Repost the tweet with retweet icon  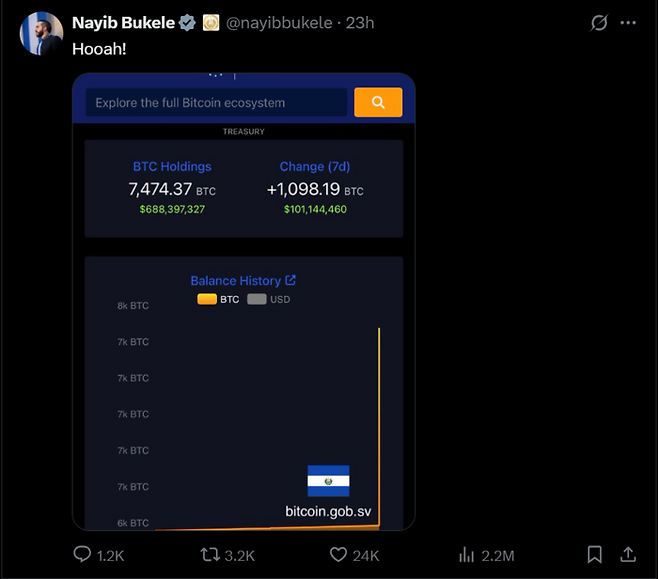[210, 555]
